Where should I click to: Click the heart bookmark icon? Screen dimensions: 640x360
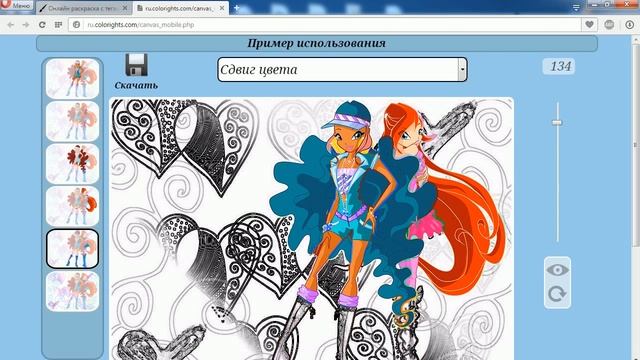point(589,25)
